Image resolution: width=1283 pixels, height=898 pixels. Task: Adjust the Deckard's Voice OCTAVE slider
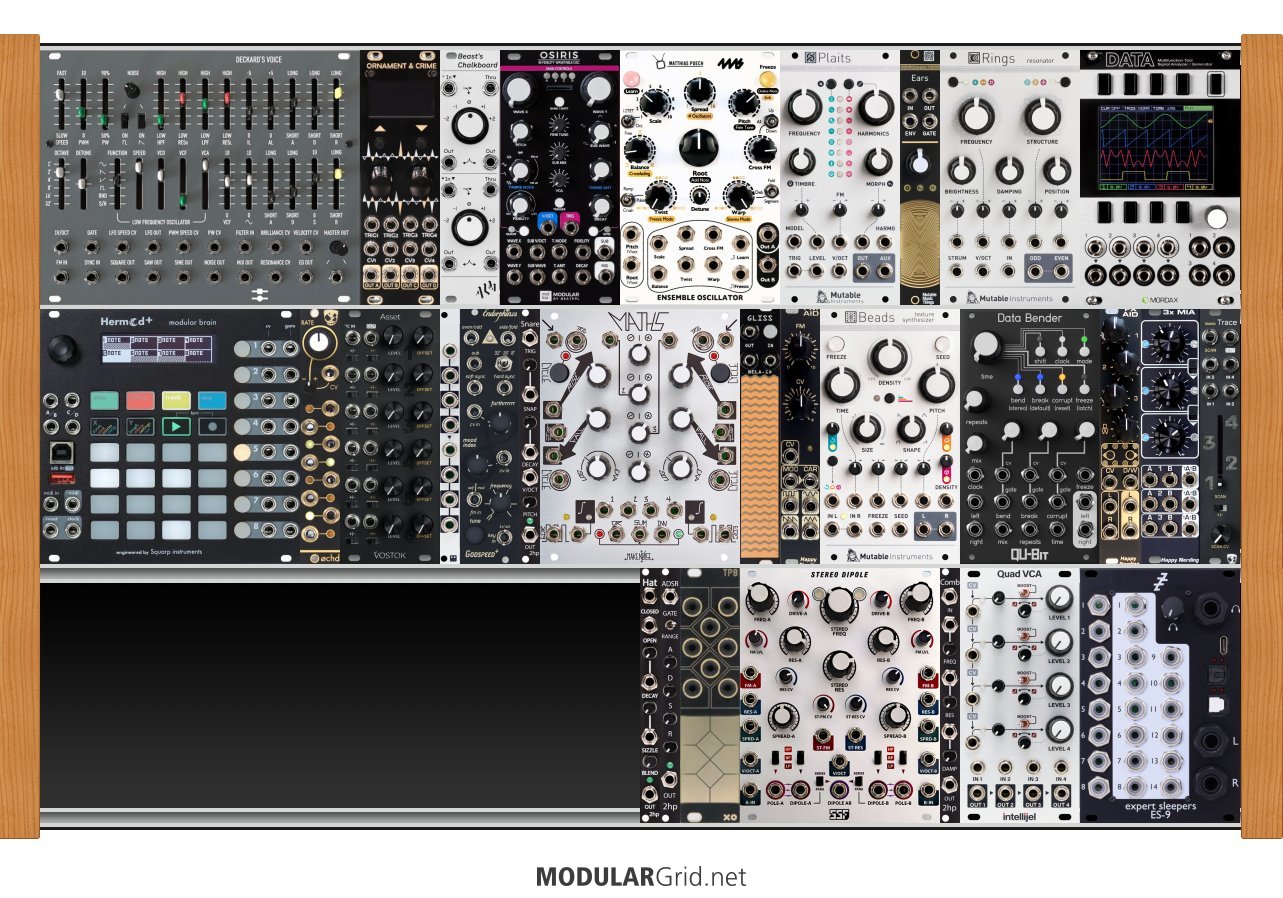[x=60, y=183]
